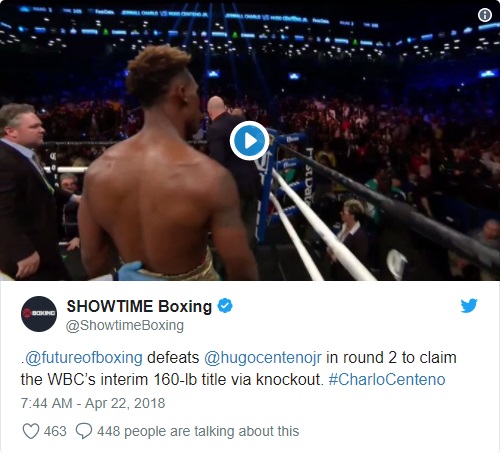Click the tweet body text
This screenshot has height=453, width=502.
coord(238,368)
